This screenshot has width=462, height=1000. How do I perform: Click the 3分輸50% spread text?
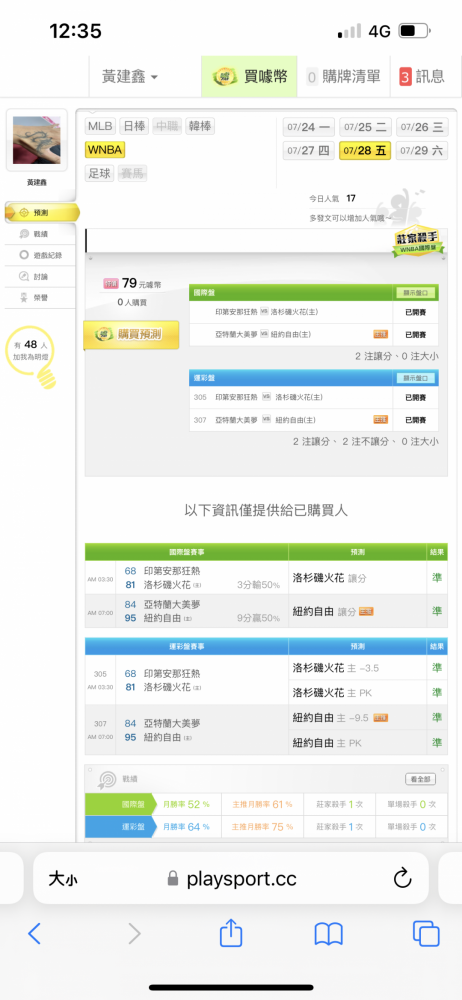(258, 585)
